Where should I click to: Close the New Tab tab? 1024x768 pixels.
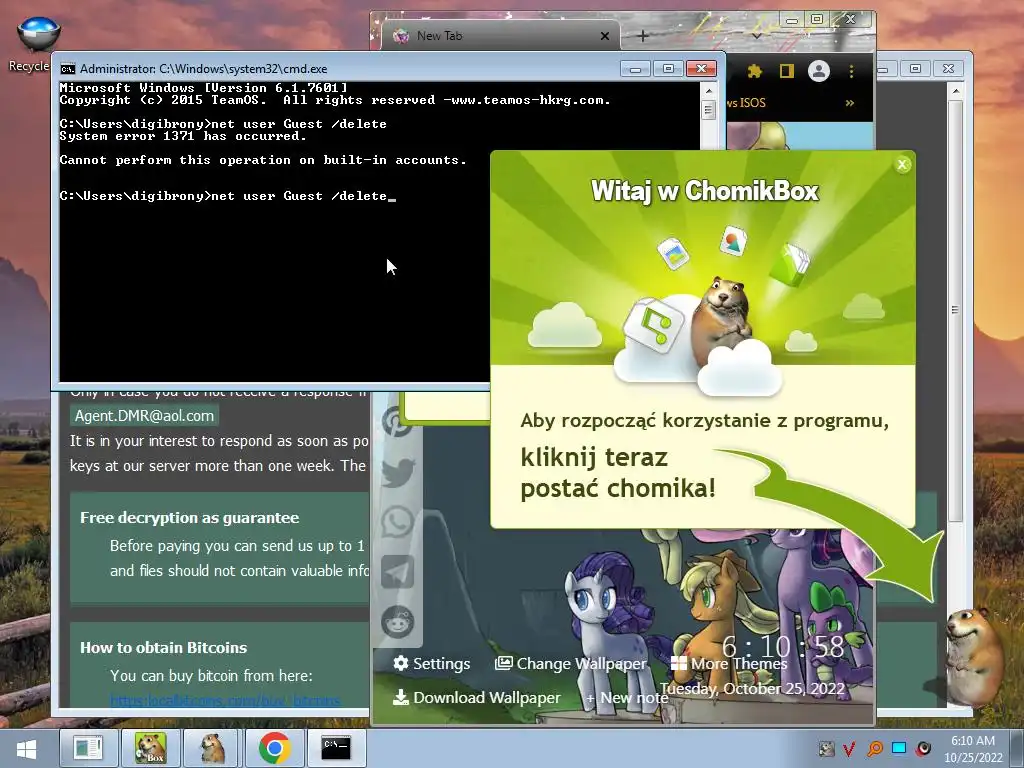point(605,37)
